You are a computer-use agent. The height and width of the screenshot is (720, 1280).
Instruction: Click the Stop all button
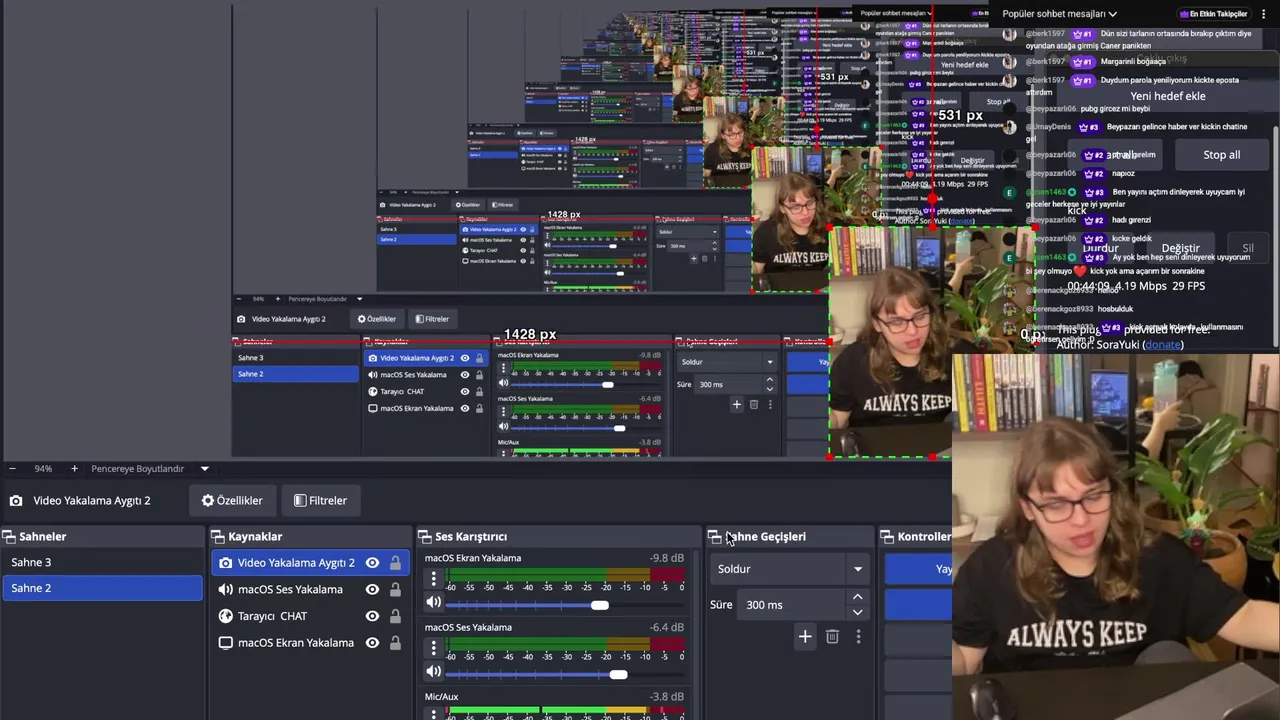1221,155
